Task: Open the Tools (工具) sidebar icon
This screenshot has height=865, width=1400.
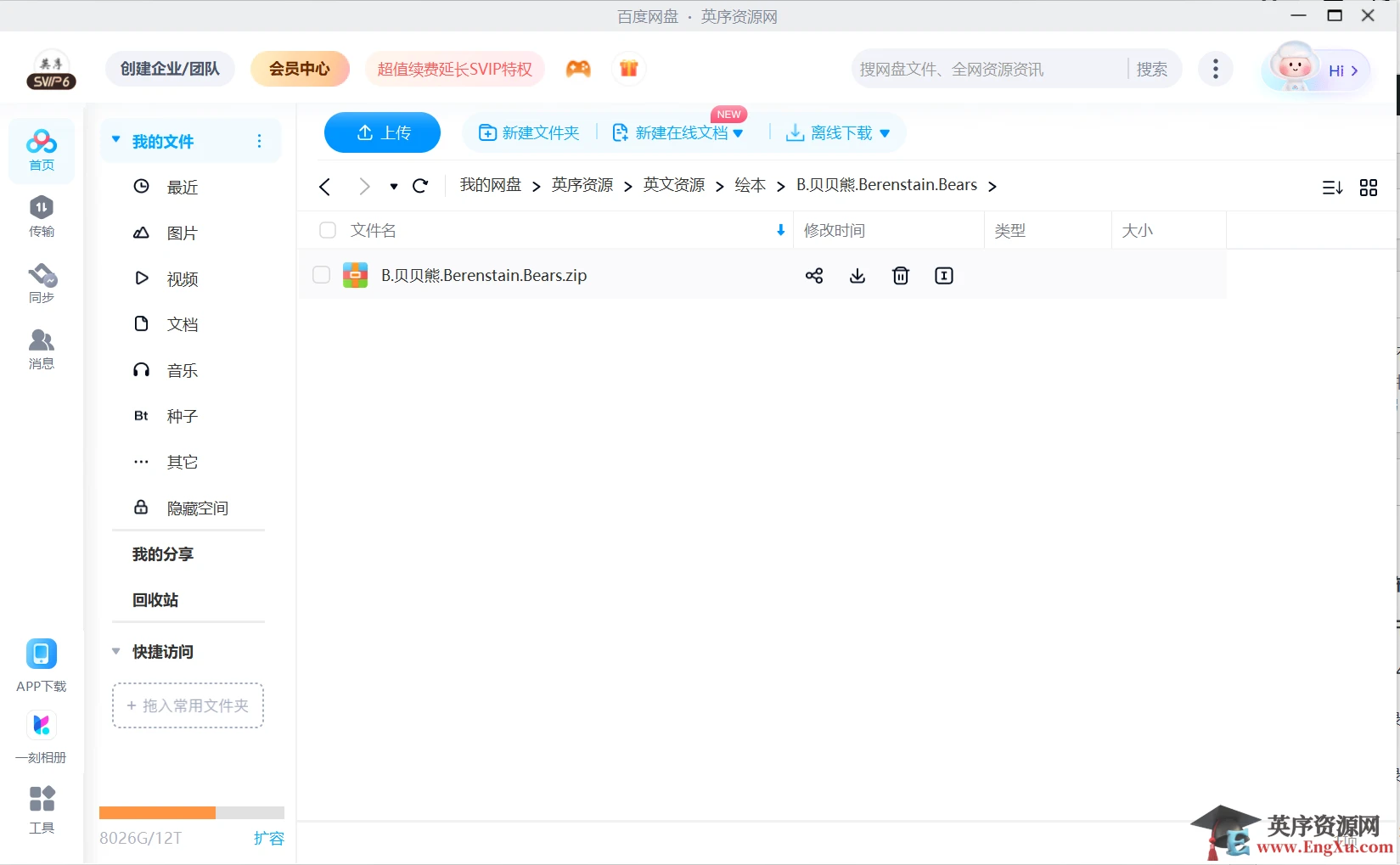Action: point(41,809)
